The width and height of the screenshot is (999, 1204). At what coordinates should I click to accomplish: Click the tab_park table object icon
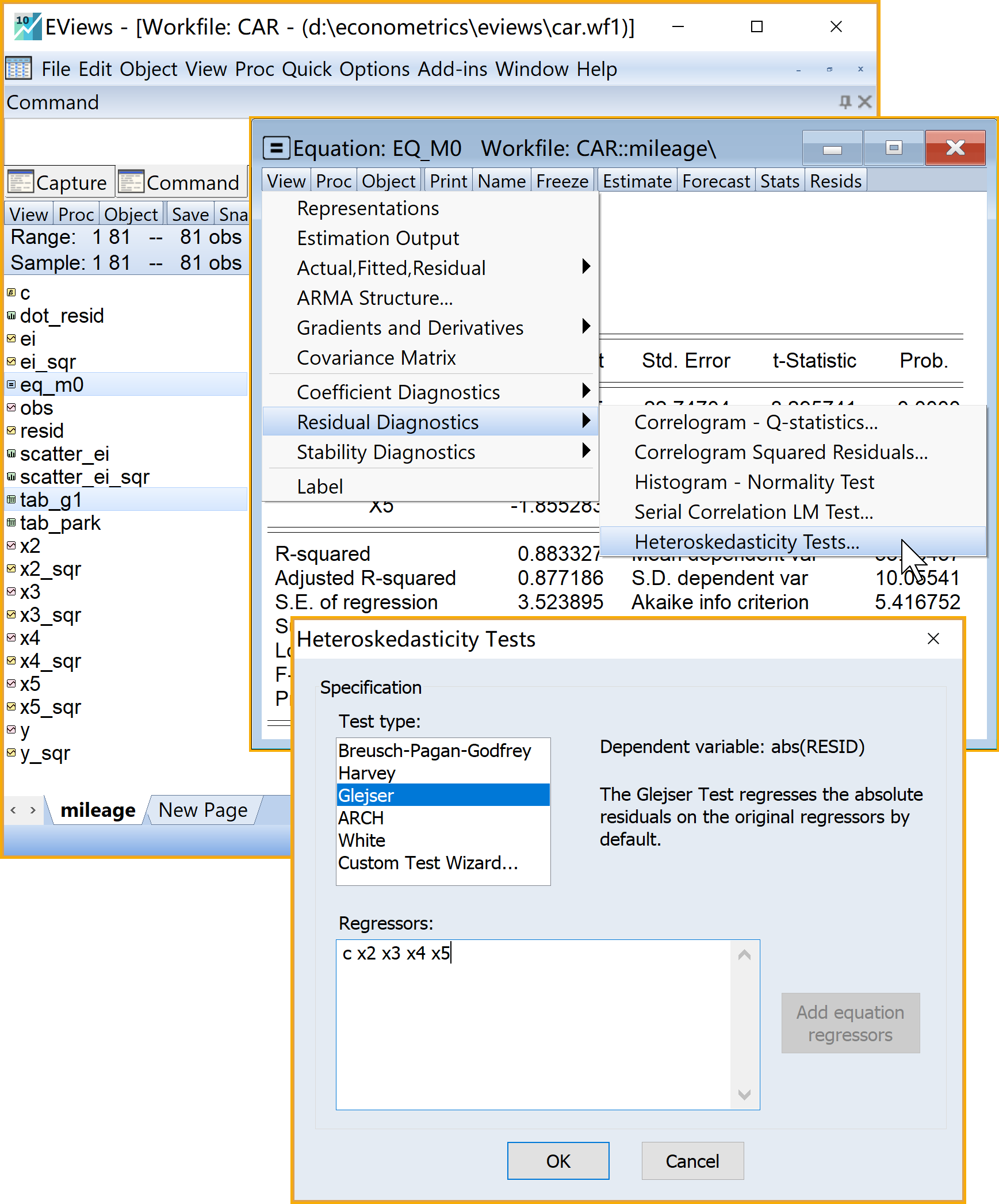pyautogui.click(x=11, y=522)
